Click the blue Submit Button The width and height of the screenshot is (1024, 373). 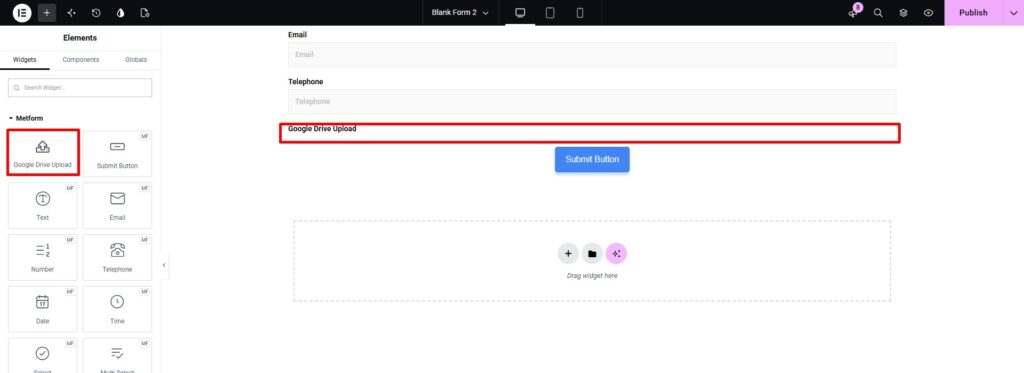pos(592,159)
